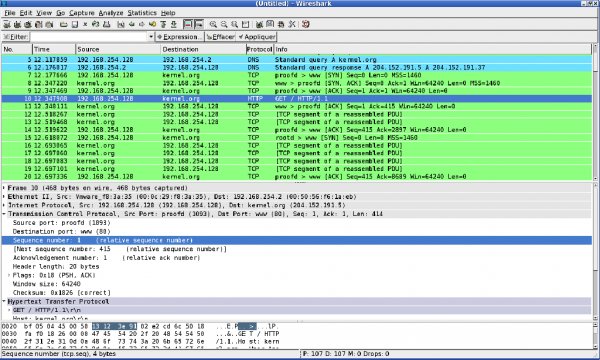The image size is (600, 360).
Task: Open the View menu
Action: (x=44, y=13)
